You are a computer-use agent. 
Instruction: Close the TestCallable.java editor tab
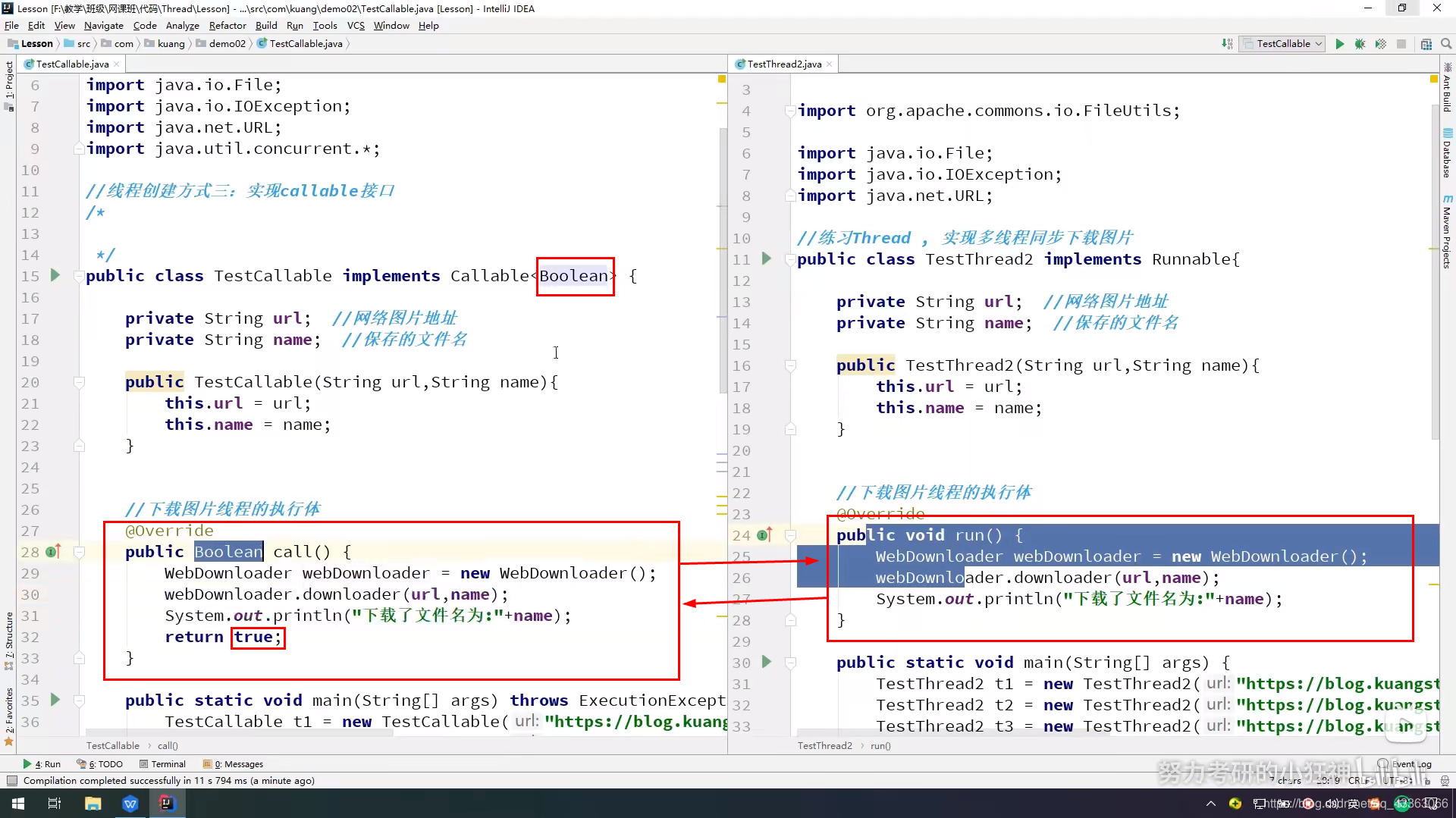[x=116, y=64]
